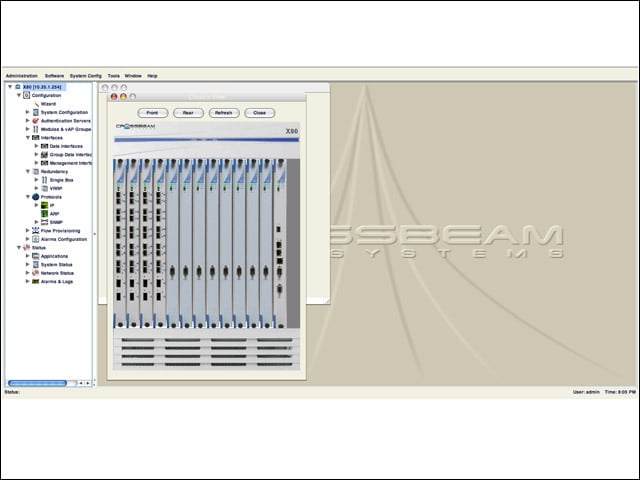
Task: Collapse the Redundancy tree node
Action: tap(28, 171)
